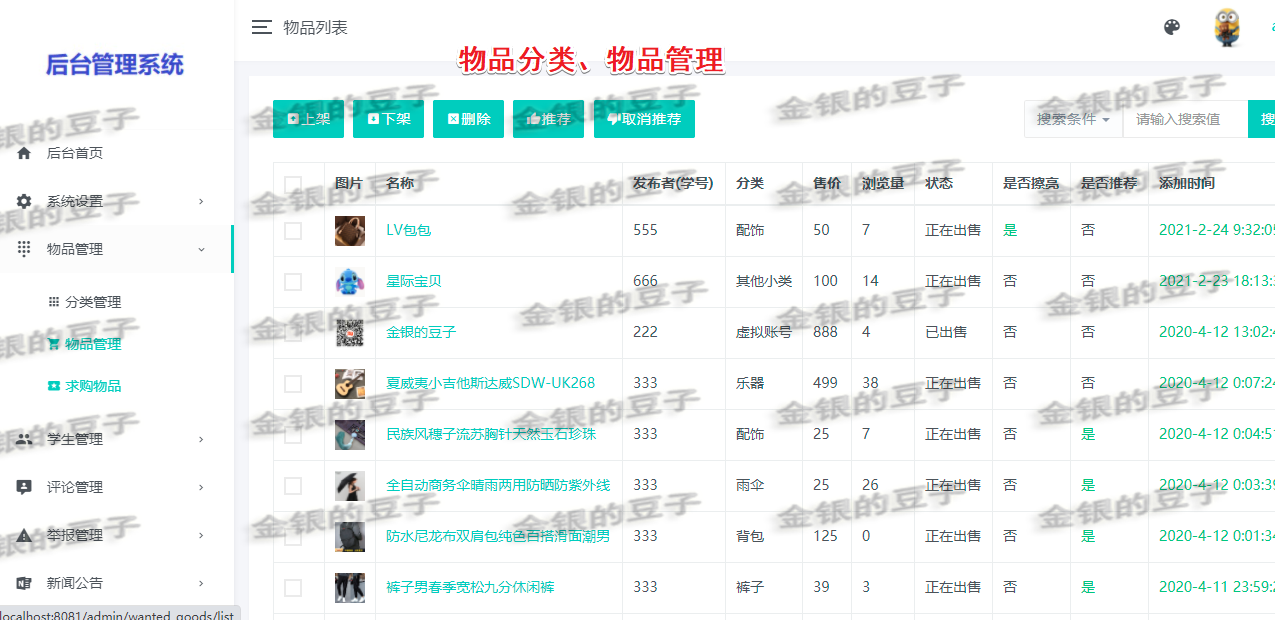
Task: Click the comment icon beside 评论管理
Action: click(24, 487)
